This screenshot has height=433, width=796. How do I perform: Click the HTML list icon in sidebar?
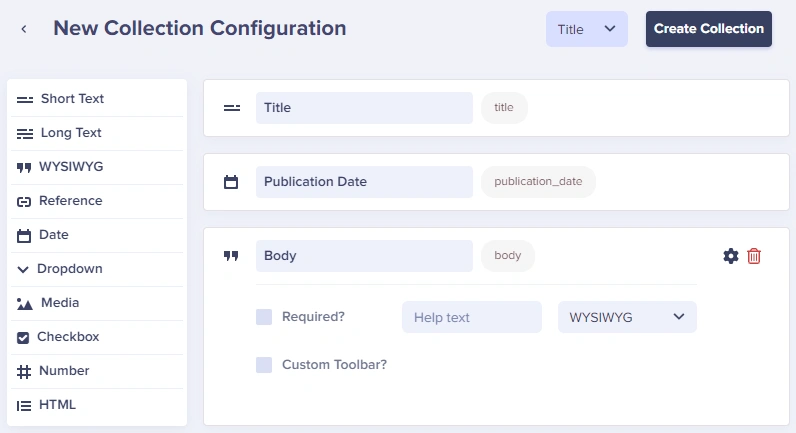[x=24, y=406]
